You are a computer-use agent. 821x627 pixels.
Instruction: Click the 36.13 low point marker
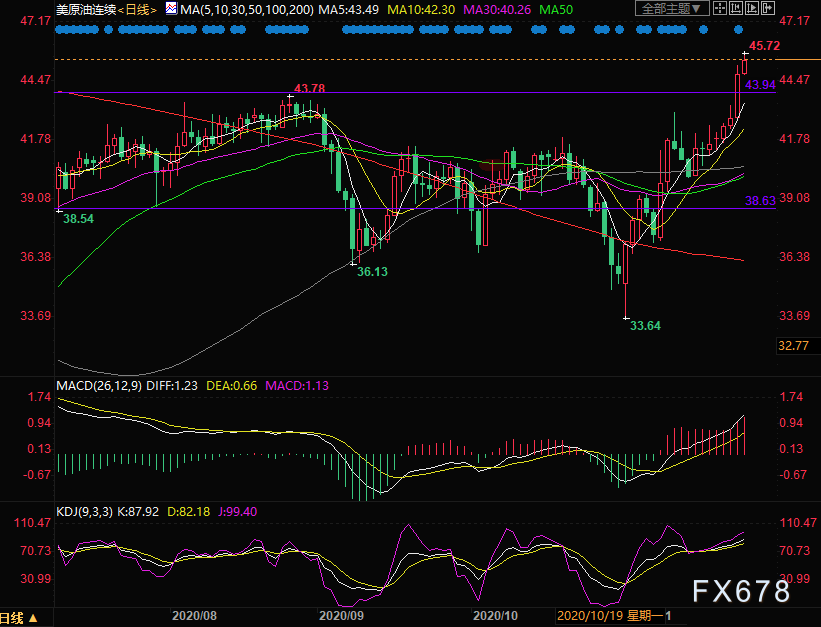coord(354,263)
